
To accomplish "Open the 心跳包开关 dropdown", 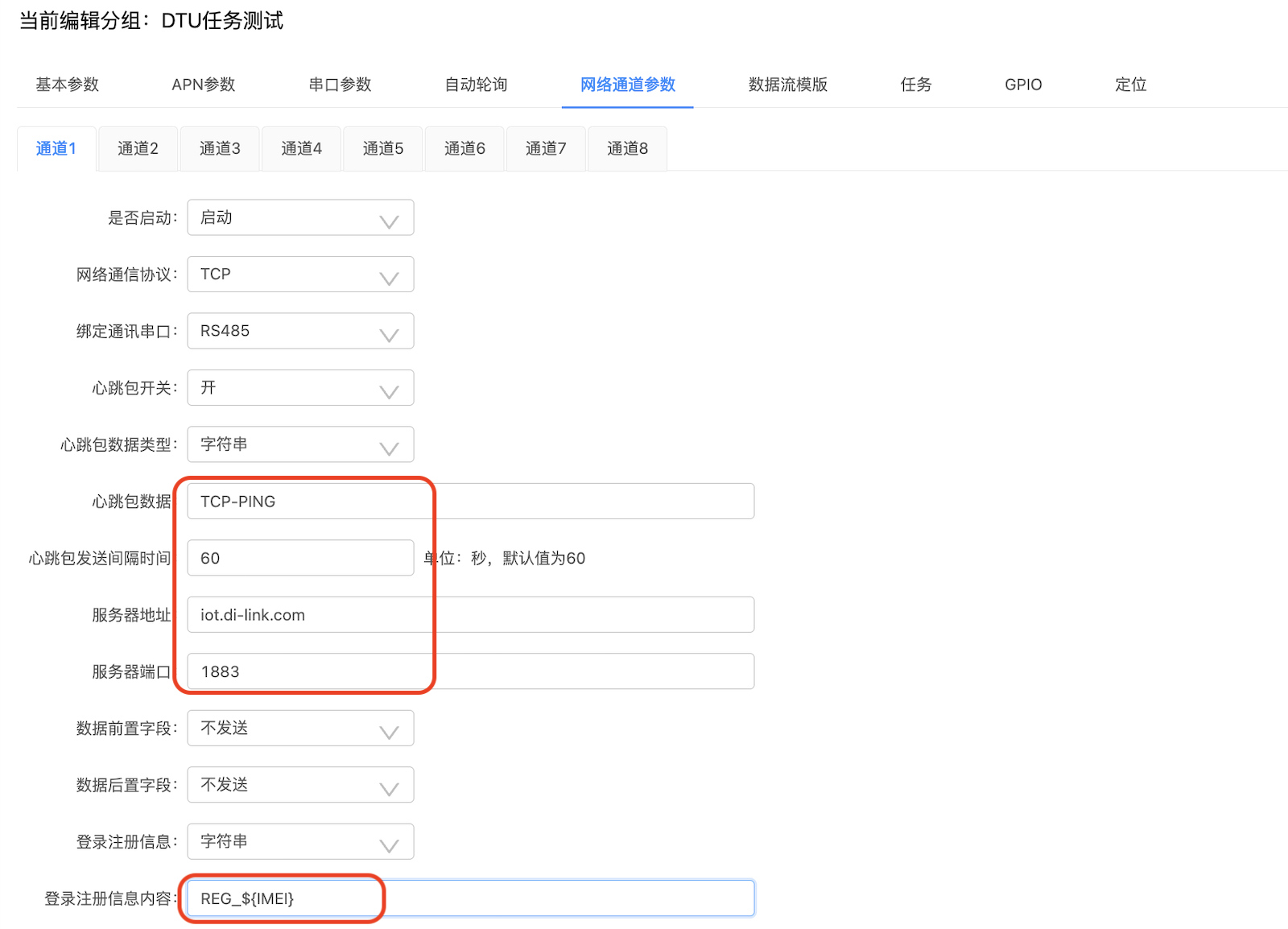I will 300,387.
